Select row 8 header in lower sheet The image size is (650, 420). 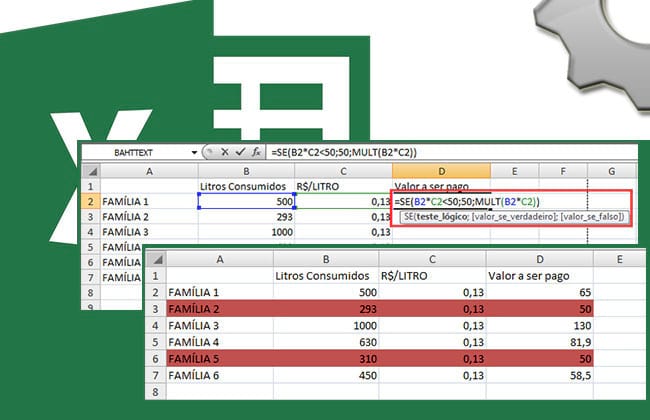[155, 392]
